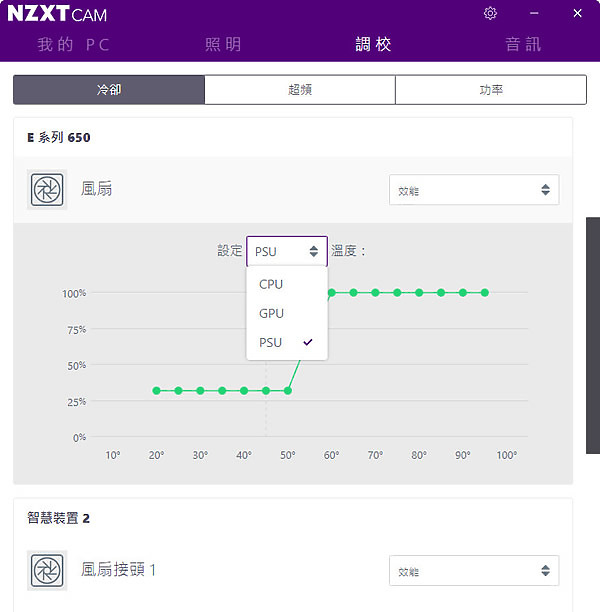Click the vertical scrollbar thumb
This screenshot has height=612, width=600.
pos(593,335)
